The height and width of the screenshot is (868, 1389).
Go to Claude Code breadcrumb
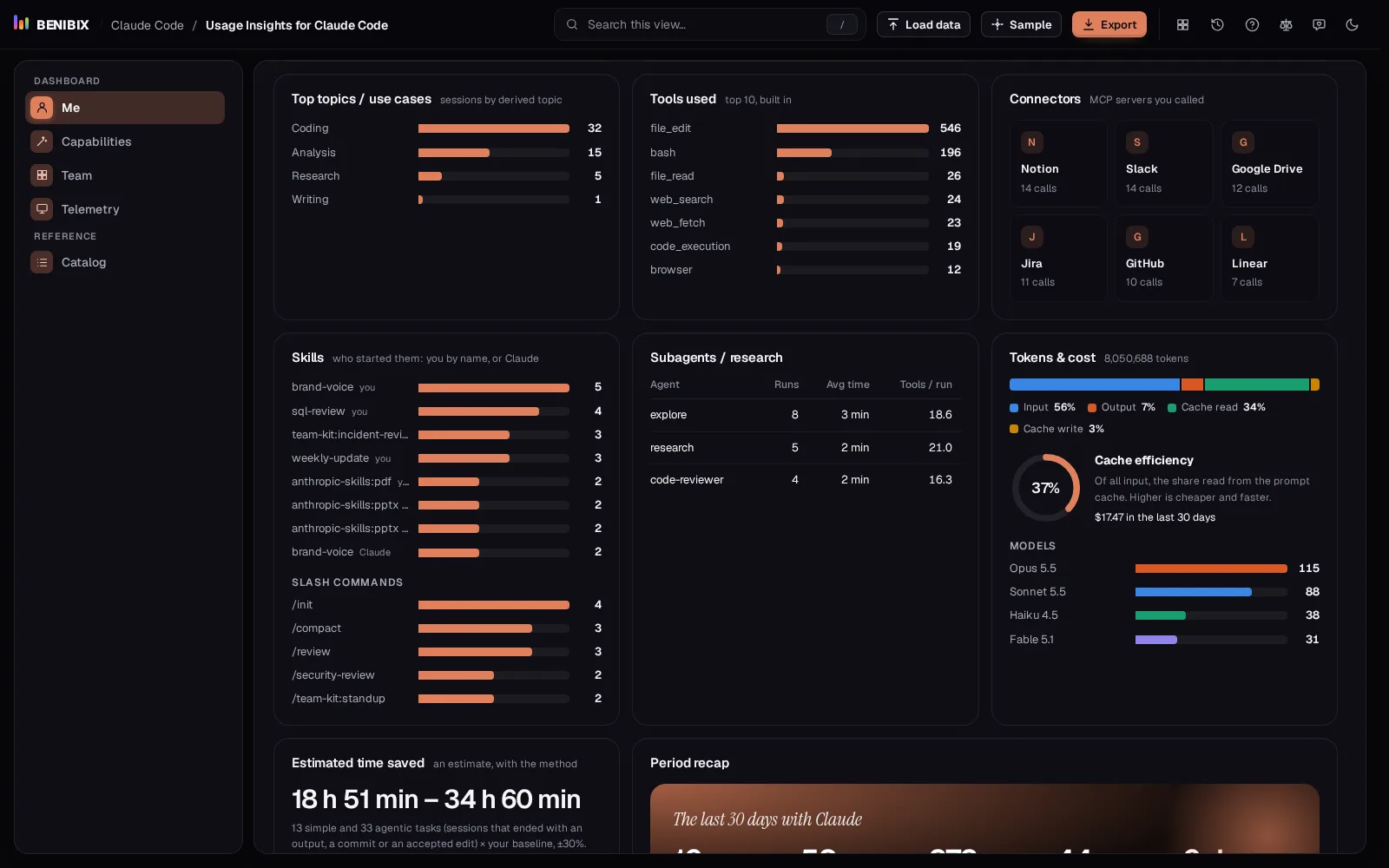(x=148, y=25)
